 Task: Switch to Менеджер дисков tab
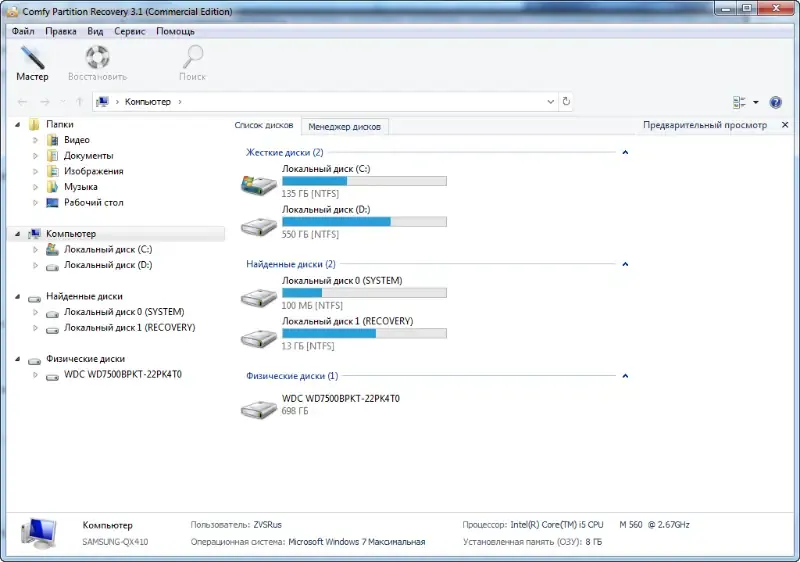(344, 126)
